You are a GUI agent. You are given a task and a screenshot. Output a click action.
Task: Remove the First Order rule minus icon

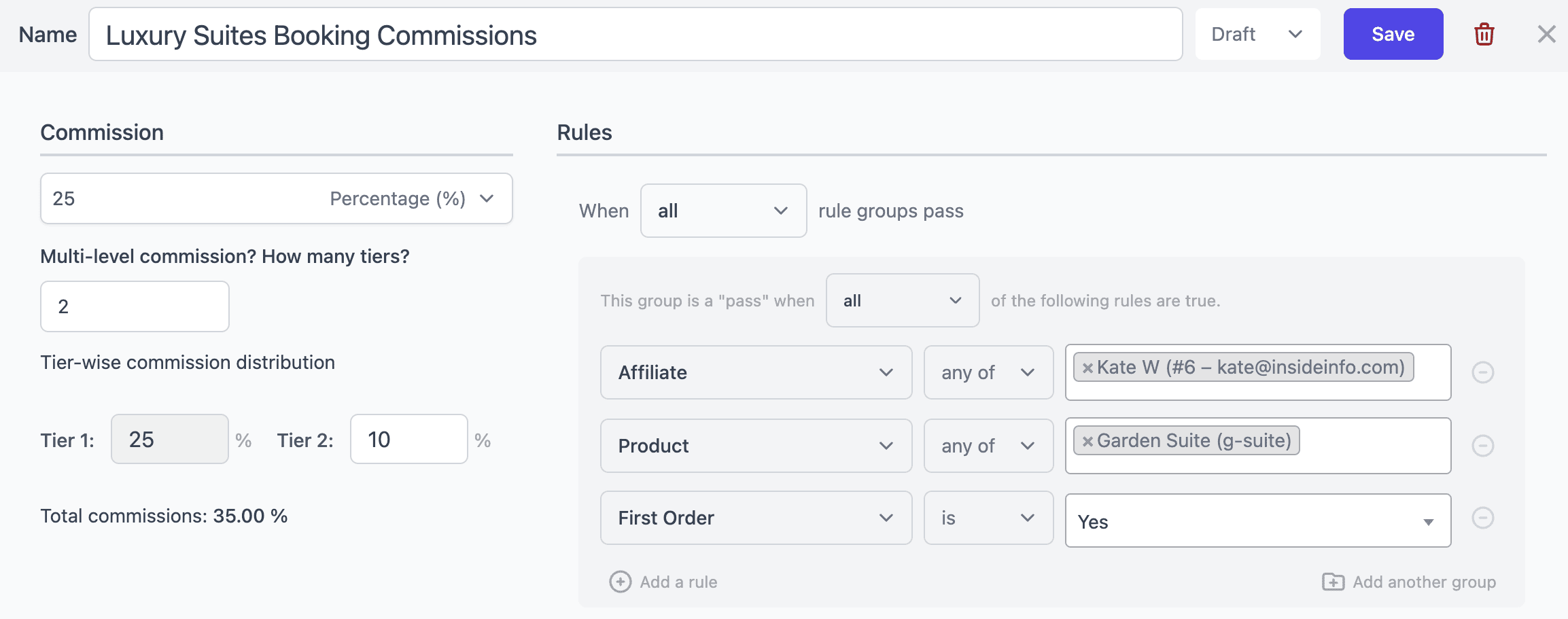[x=1482, y=518]
